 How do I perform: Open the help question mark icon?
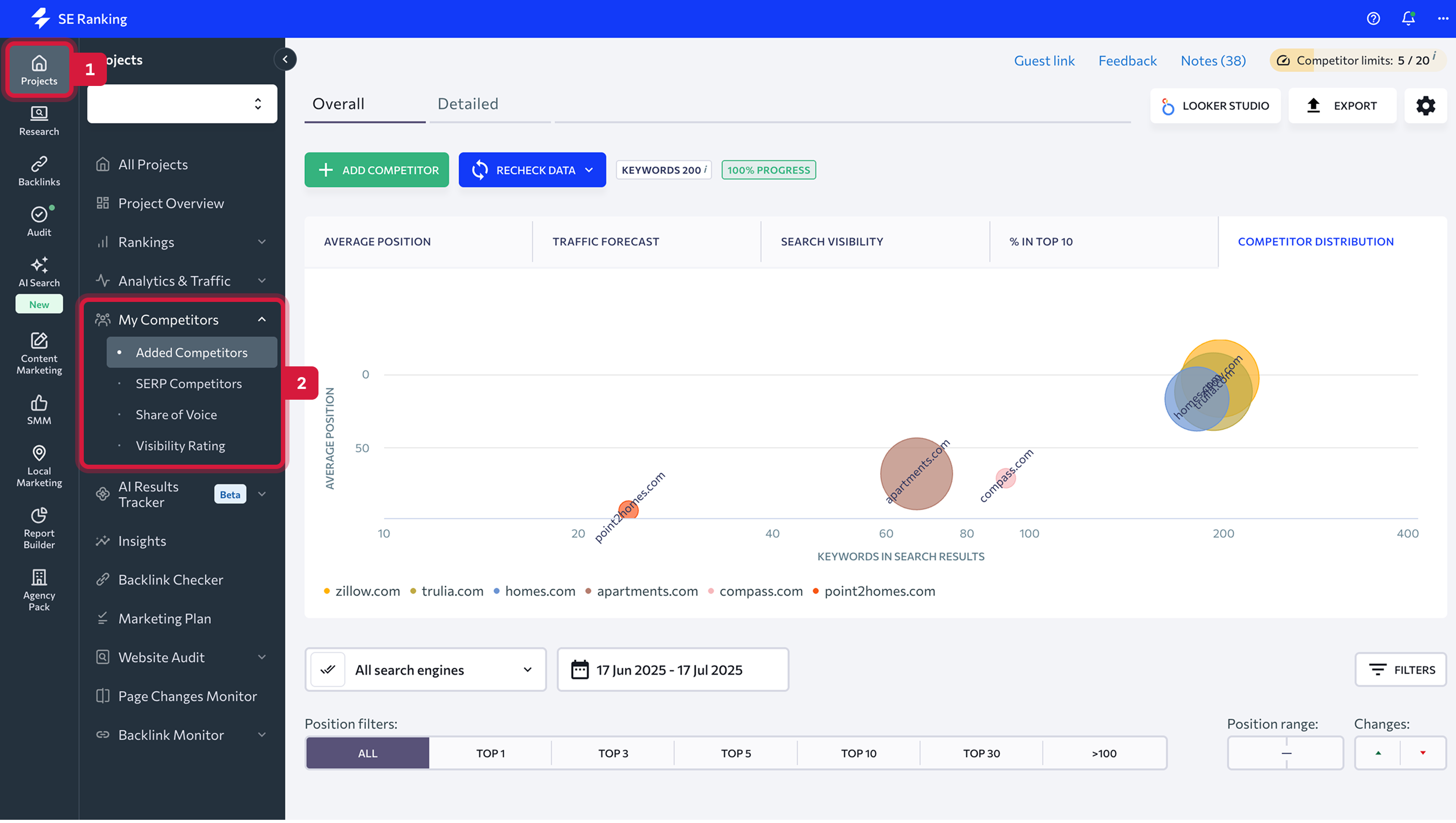click(x=1373, y=19)
